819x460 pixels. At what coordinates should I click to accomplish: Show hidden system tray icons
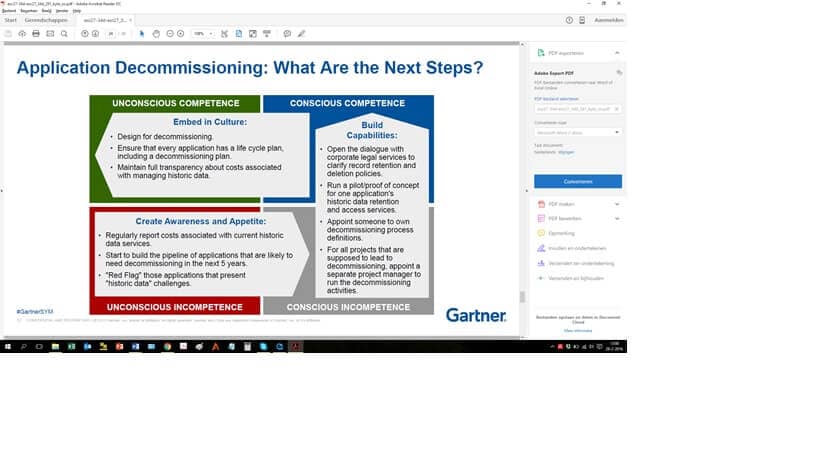click(x=552, y=346)
